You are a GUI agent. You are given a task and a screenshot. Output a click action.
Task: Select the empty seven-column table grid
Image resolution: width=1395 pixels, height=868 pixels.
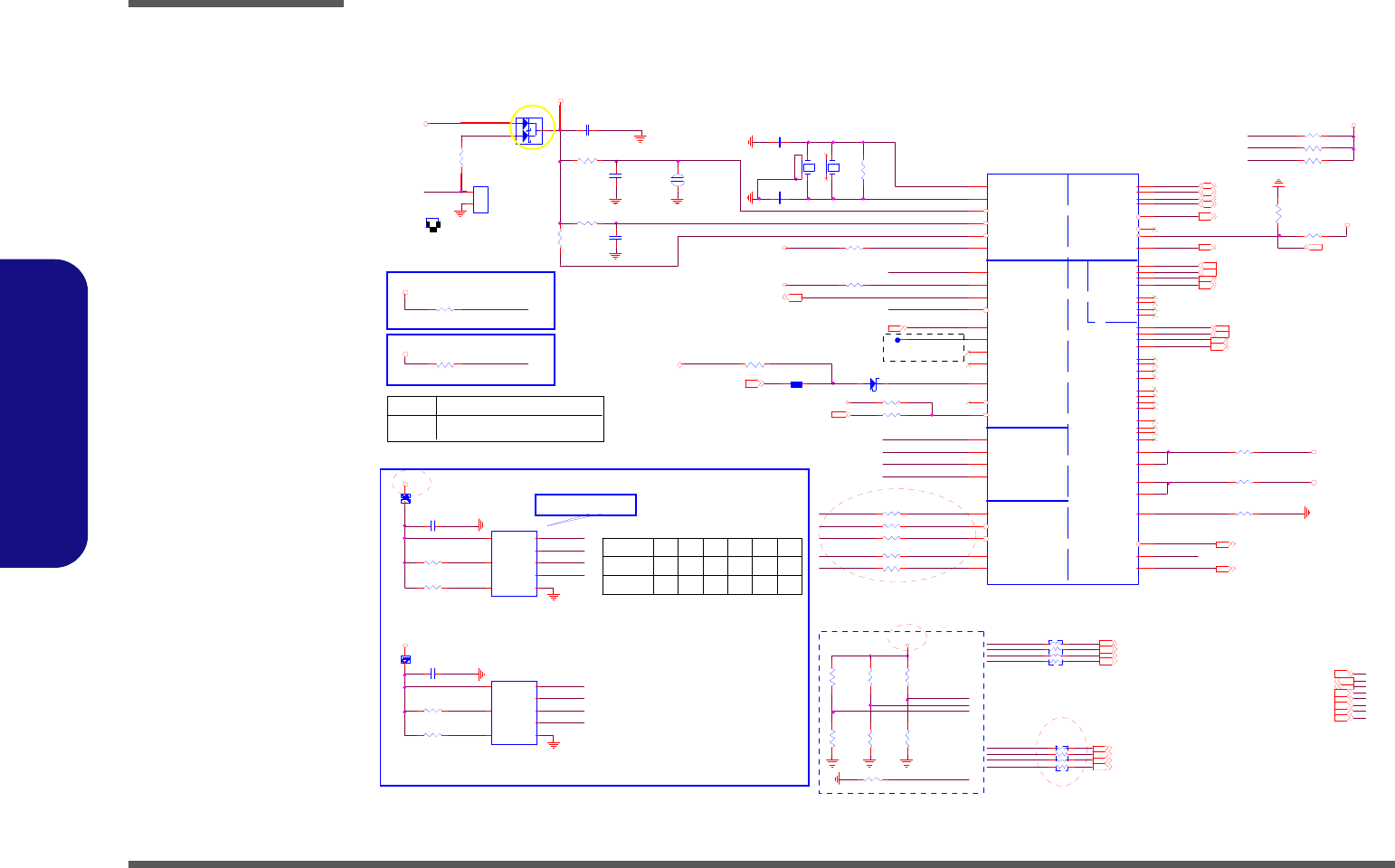702,566
